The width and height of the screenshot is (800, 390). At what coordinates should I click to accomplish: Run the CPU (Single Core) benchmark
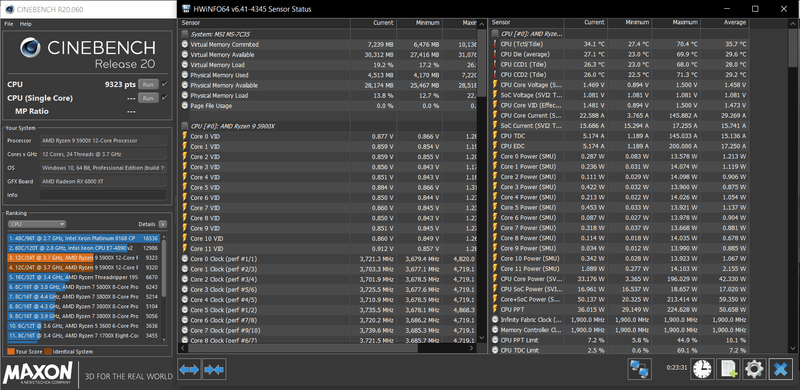click(148, 98)
